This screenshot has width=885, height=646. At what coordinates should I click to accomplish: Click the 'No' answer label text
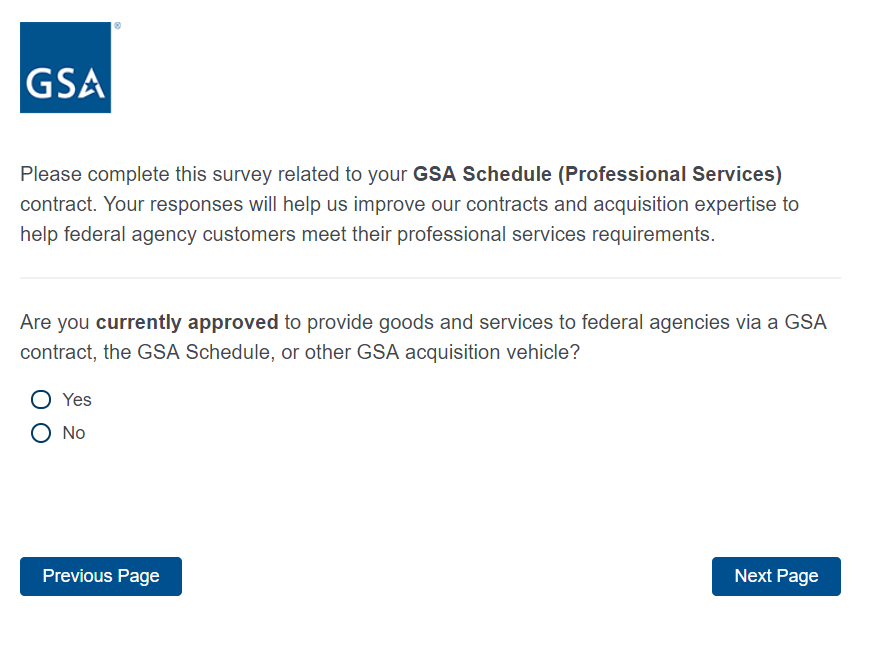tap(74, 433)
